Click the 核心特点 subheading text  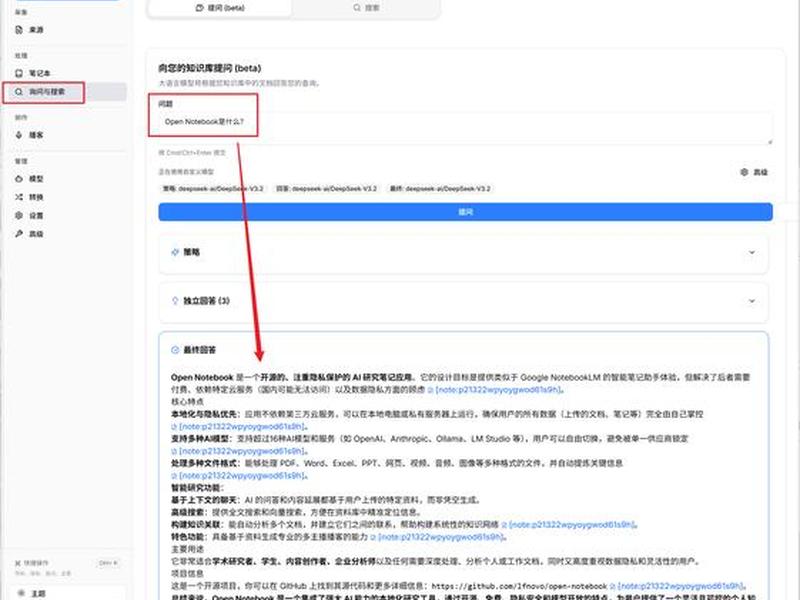click(x=187, y=402)
